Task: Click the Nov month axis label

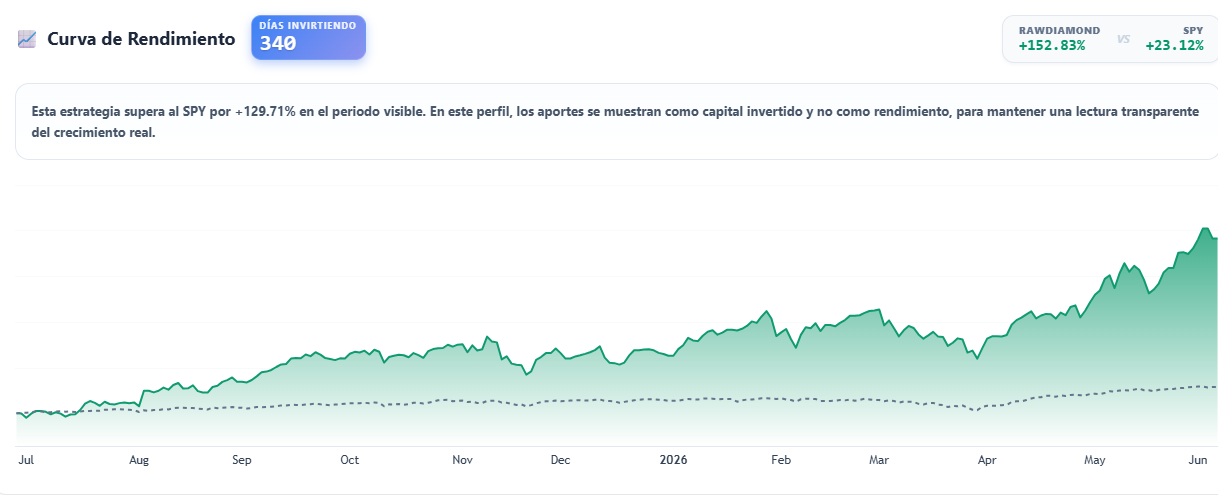Action: click(x=462, y=460)
